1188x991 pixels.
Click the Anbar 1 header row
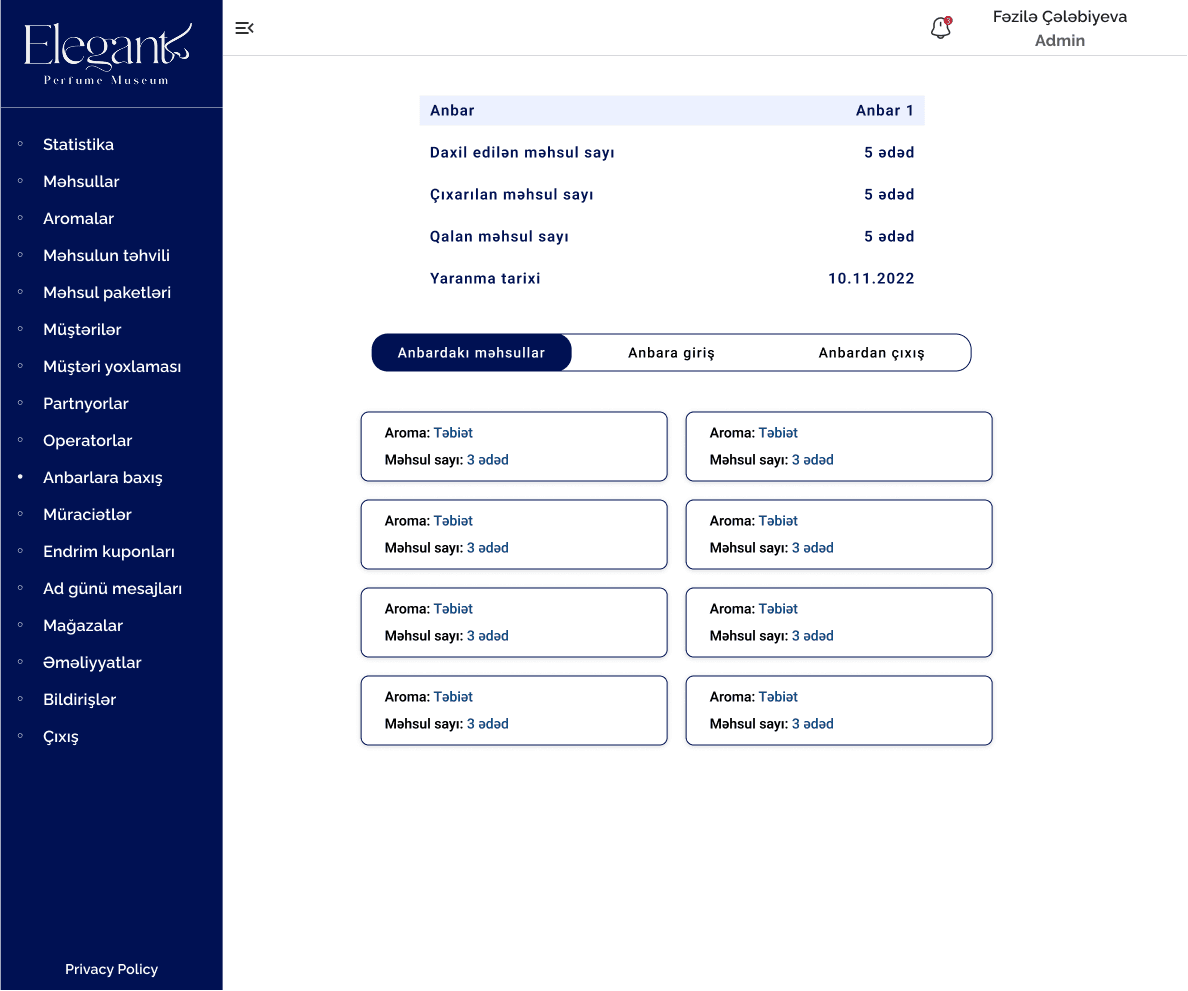(x=672, y=111)
